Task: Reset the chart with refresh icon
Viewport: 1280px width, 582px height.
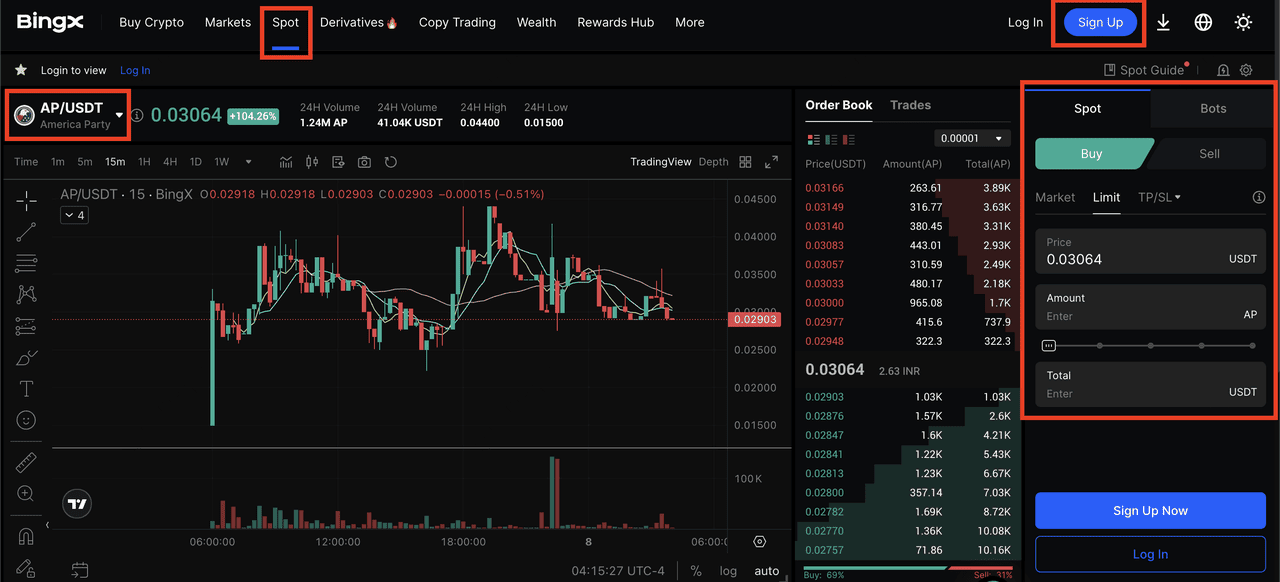Action: point(391,162)
